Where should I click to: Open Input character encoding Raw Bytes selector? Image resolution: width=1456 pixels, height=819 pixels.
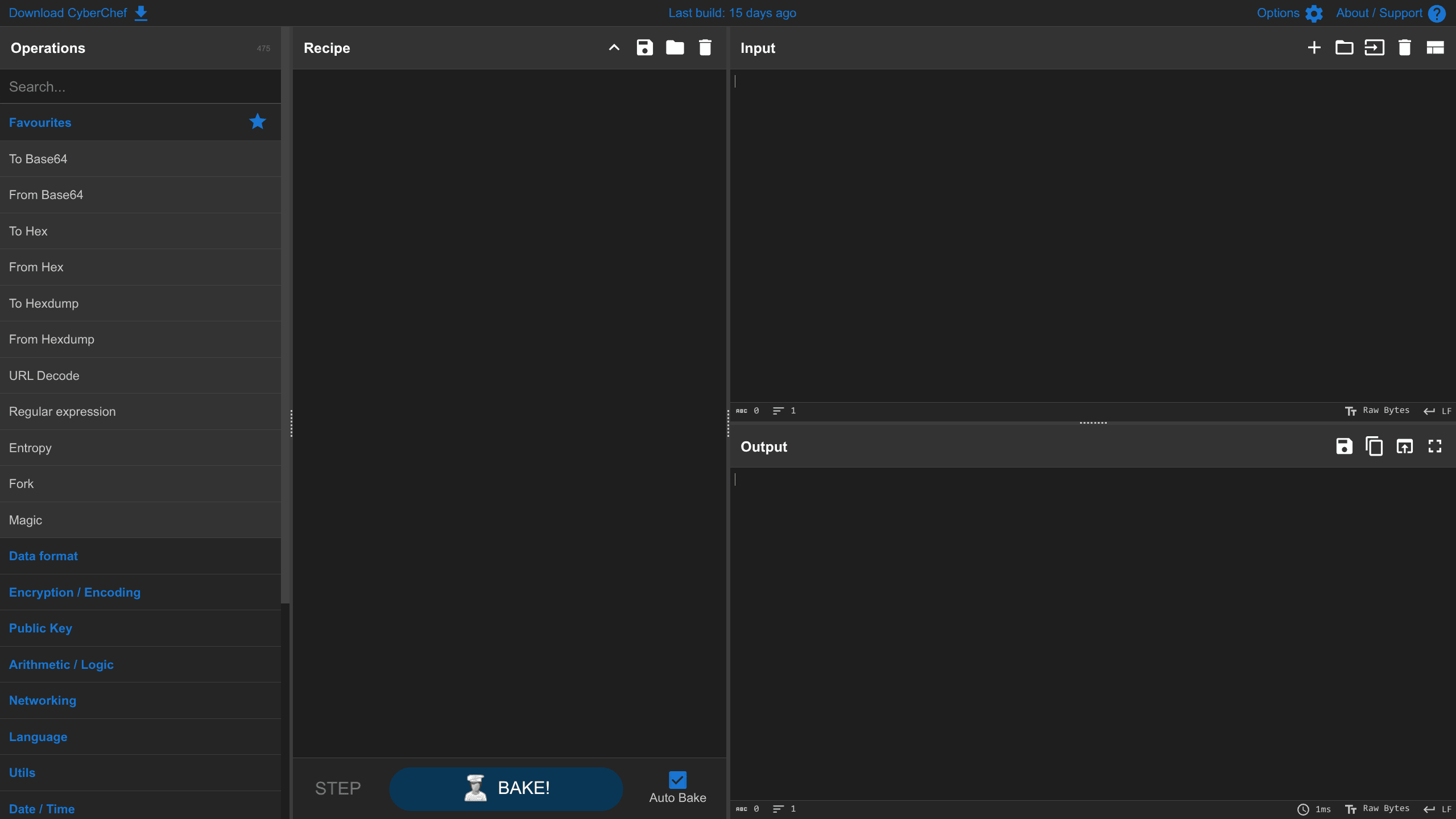click(1378, 411)
